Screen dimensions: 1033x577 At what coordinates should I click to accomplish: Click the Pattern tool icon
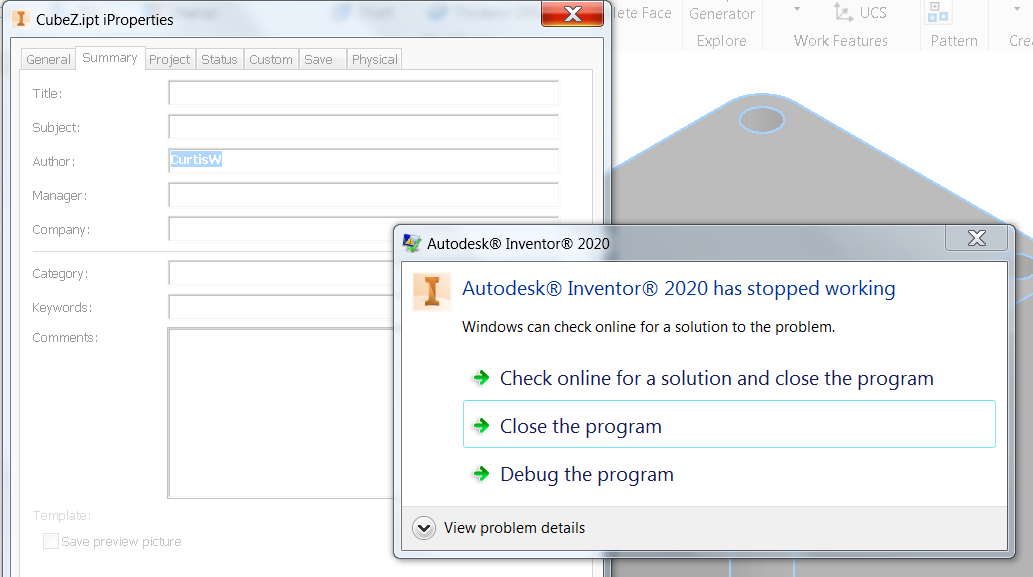(x=939, y=11)
